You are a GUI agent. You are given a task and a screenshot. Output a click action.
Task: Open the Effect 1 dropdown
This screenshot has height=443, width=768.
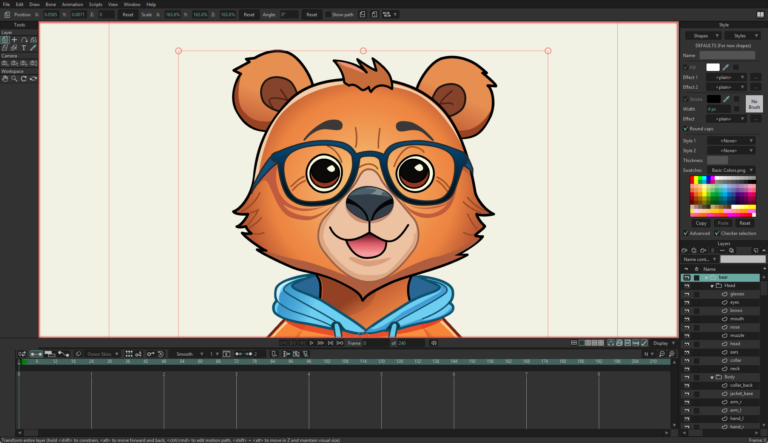pyautogui.click(x=728, y=77)
